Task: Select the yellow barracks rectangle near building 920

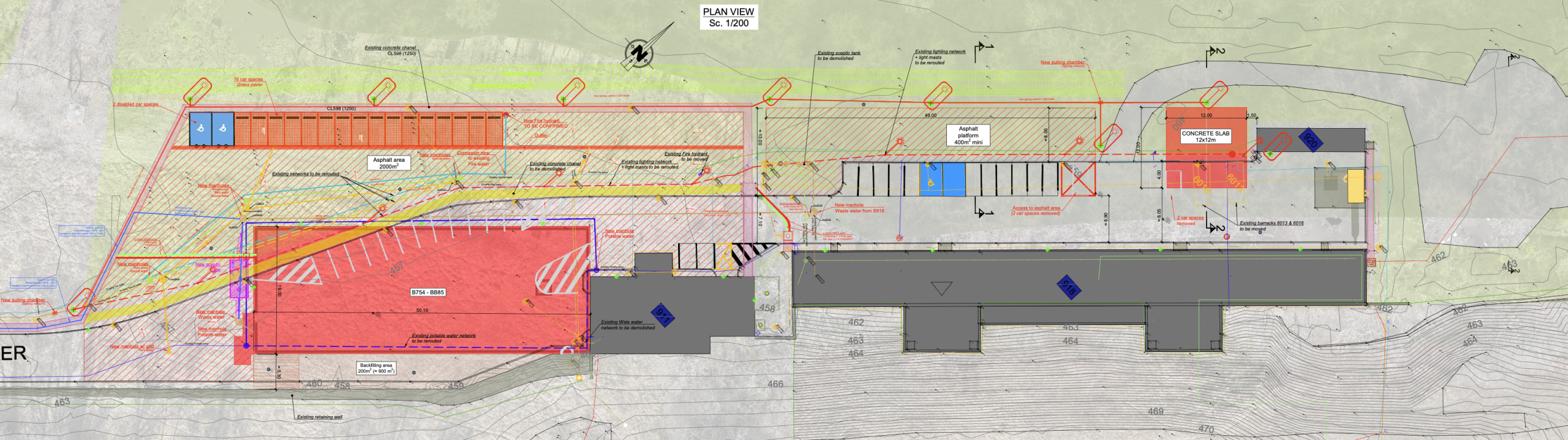Action: tap(1355, 186)
